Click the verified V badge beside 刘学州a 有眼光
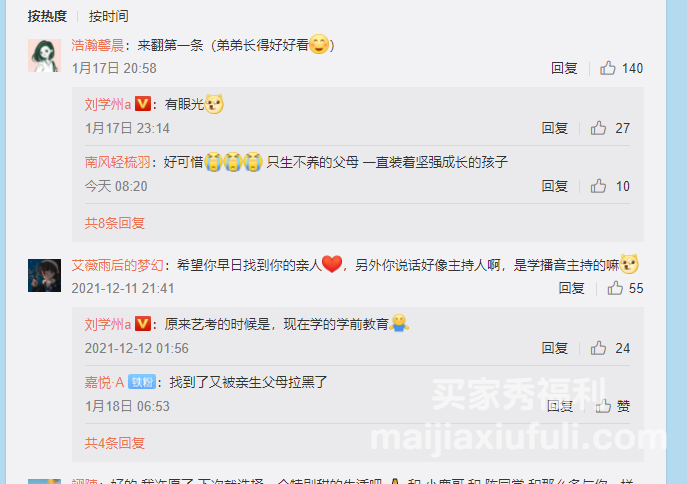Screen dimensions: 687x484 pyautogui.click(x=143, y=104)
